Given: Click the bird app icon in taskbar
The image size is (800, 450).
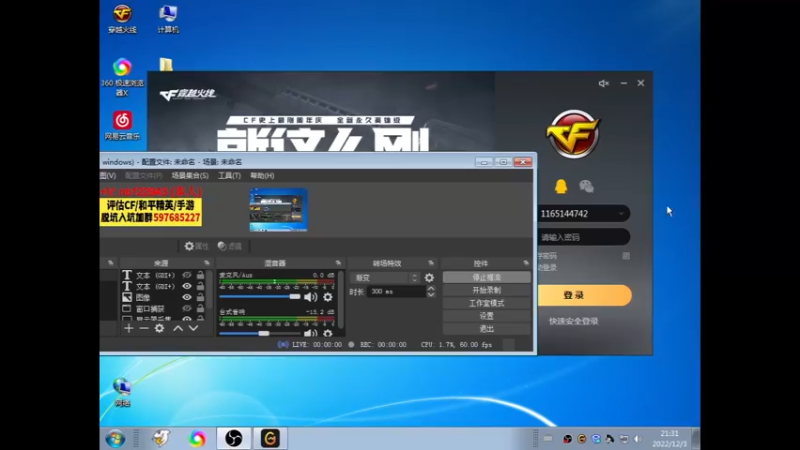Looking at the screenshot, I should click(x=161, y=438).
